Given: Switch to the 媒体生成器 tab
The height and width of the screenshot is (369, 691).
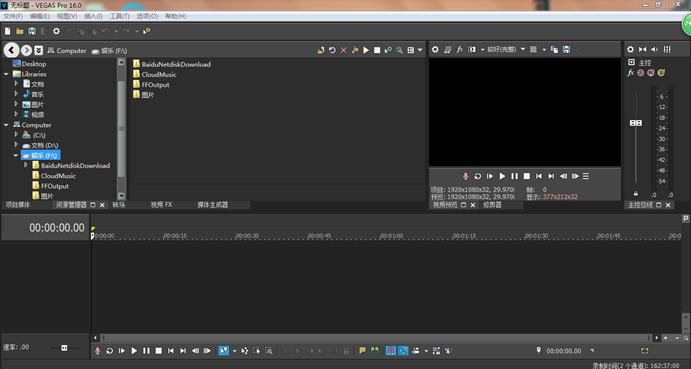Looking at the screenshot, I should 212,205.
